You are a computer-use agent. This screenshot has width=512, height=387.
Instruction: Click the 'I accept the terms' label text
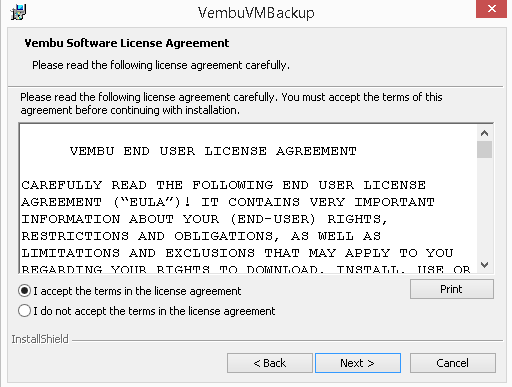pos(137,291)
